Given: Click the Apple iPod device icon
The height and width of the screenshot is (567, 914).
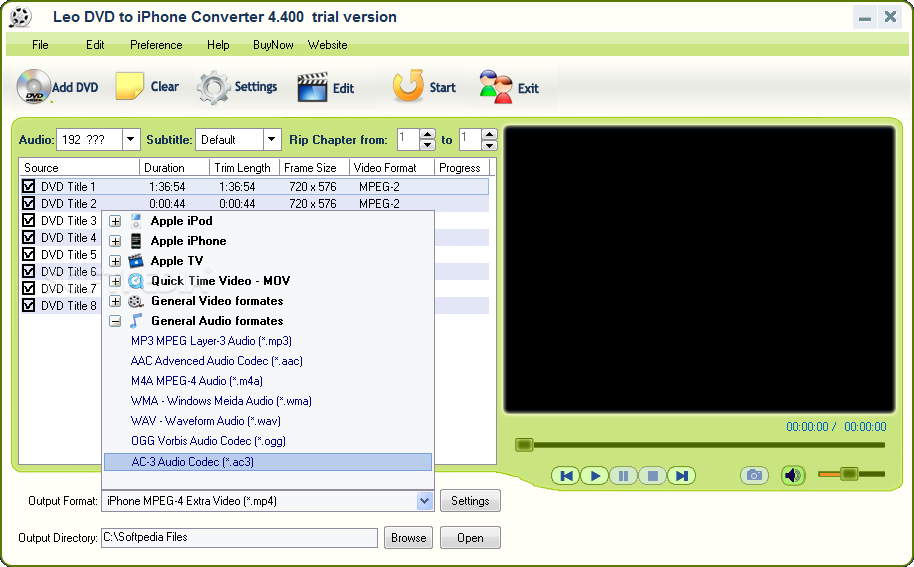Looking at the screenshot, I should pos(136,221).
